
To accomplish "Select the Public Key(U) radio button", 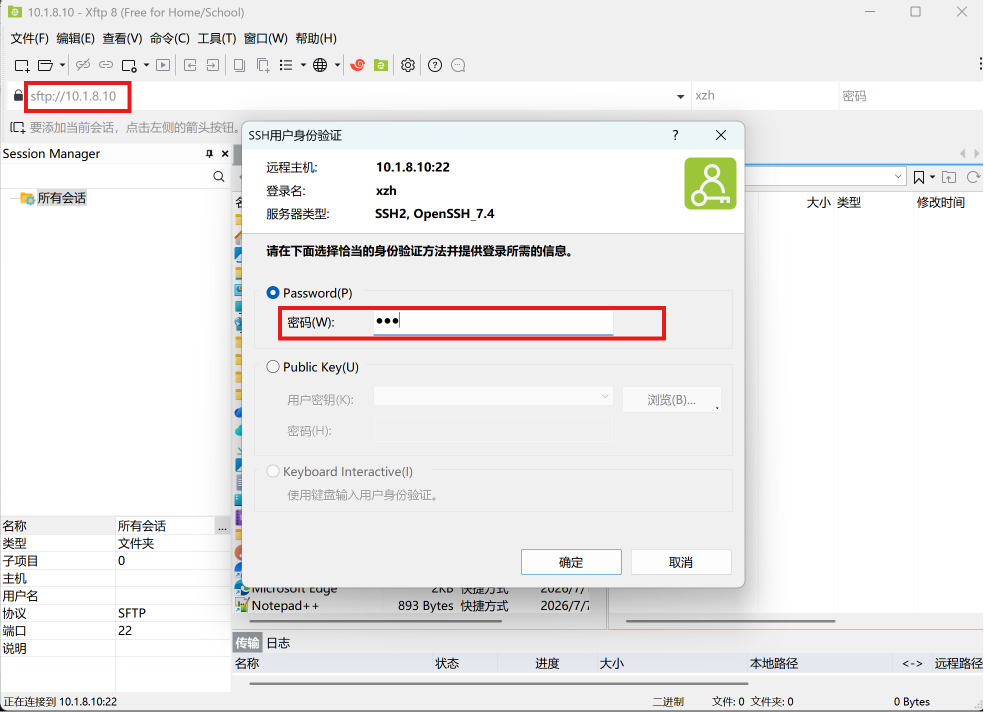I will [273, 367].
